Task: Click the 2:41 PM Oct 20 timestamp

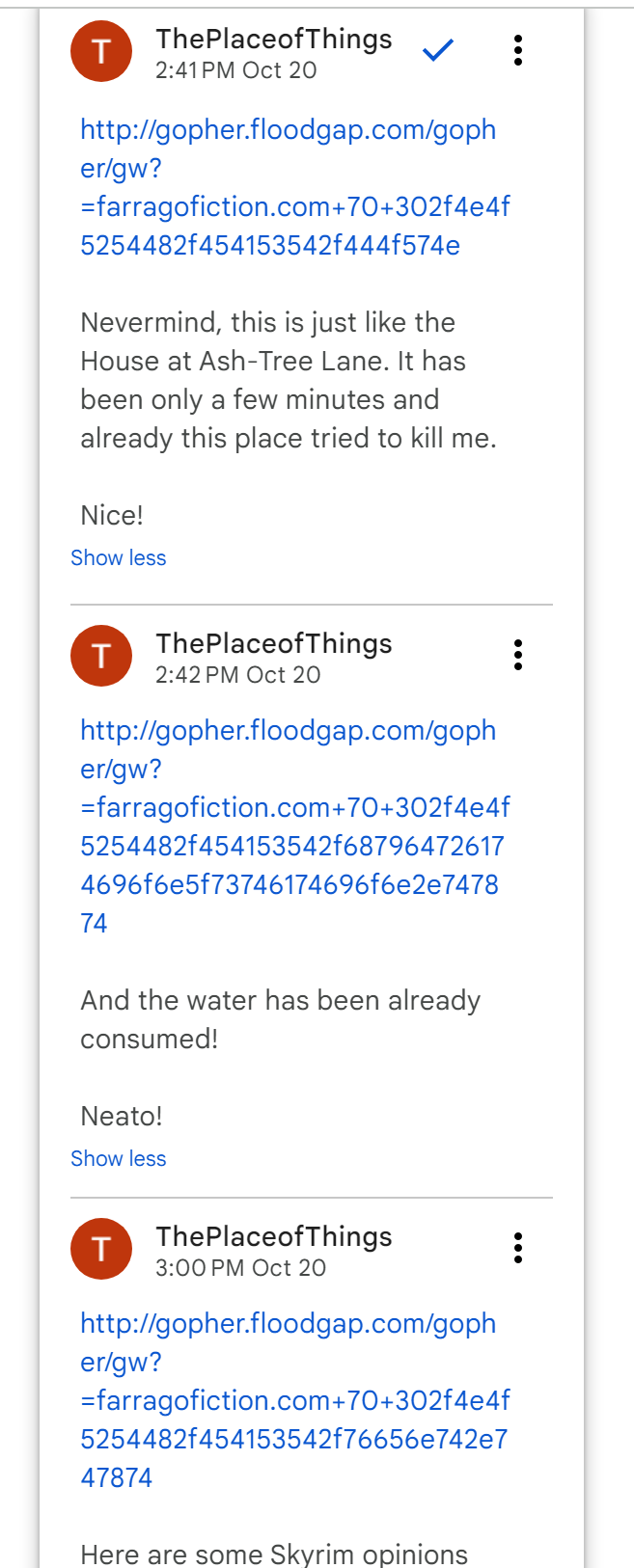Action: [236, 70]
